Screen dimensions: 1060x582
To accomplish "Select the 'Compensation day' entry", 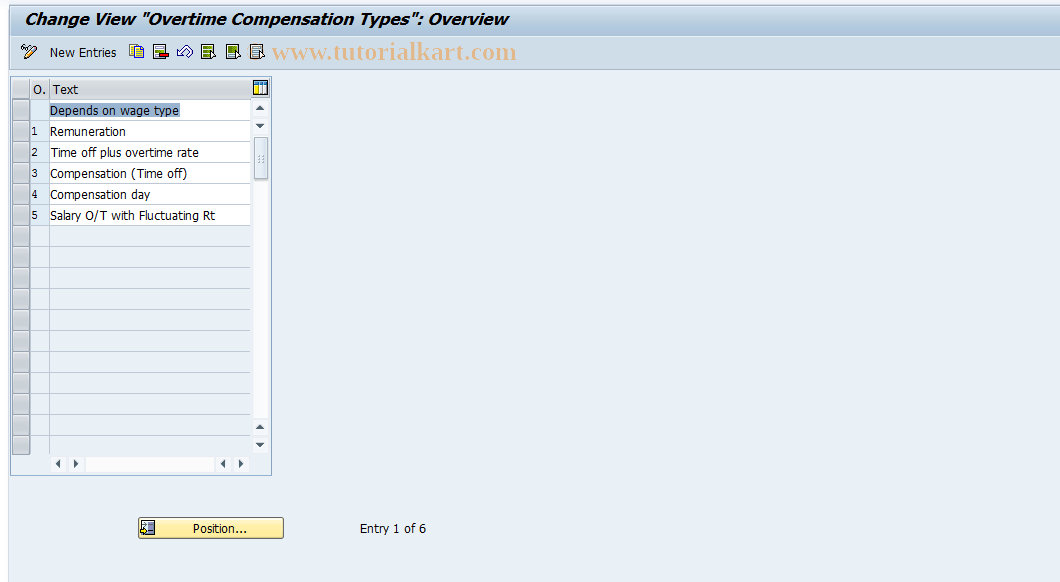I will pyautogui.click(x=149, y=194).
